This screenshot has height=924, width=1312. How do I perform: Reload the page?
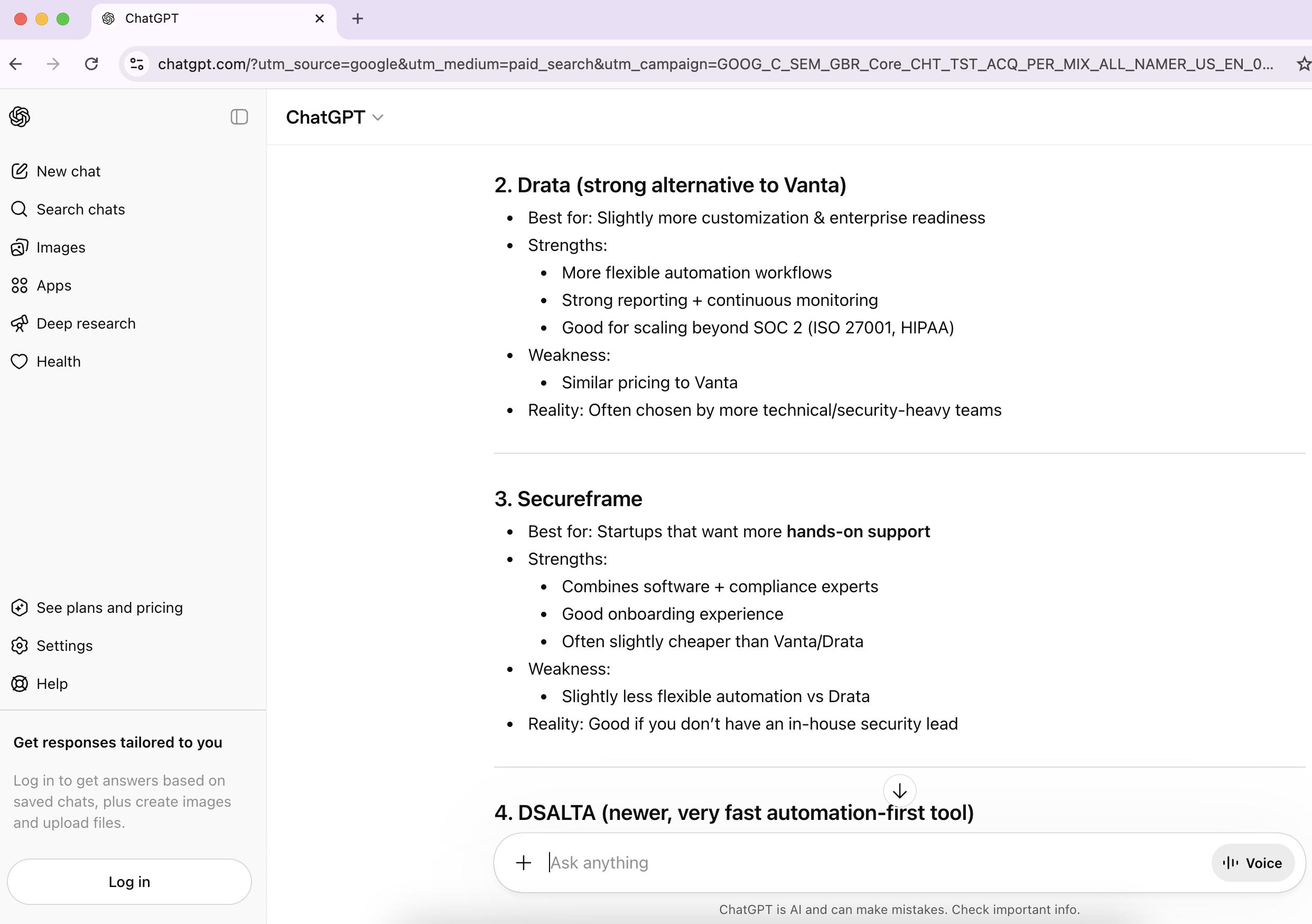(x=91, y=64)
